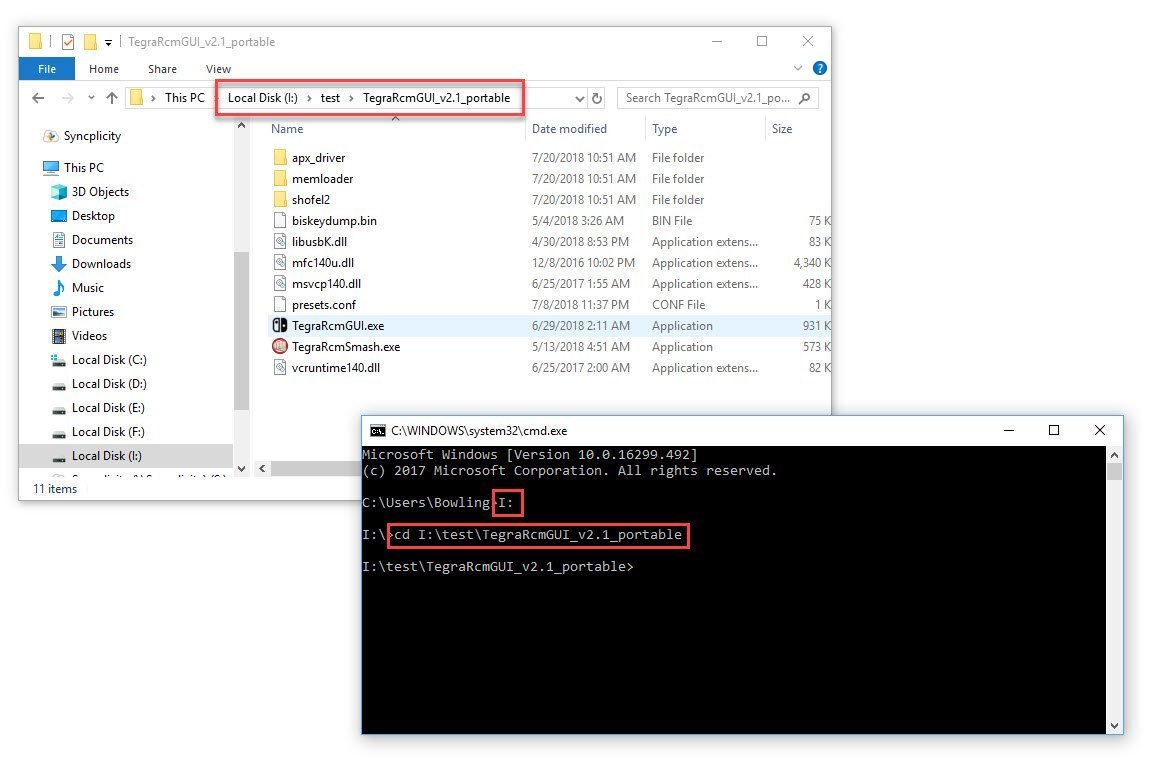Click the cmd.exe title bar icon
1160x762 pixels.
(x=377, y=431)
